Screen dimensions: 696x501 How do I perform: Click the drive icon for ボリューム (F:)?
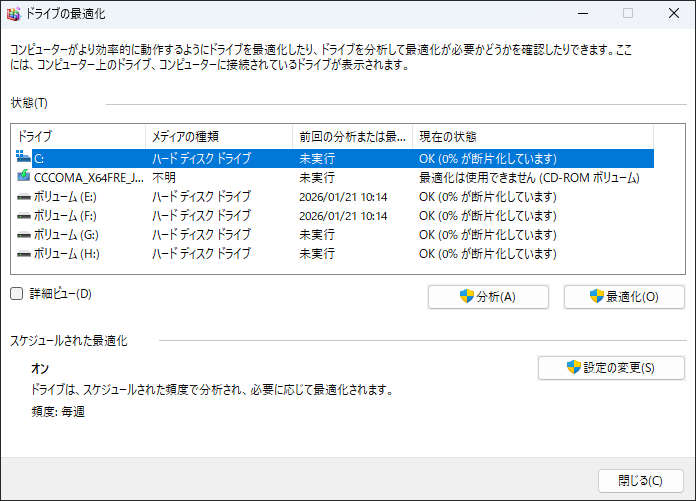(24, 216)
